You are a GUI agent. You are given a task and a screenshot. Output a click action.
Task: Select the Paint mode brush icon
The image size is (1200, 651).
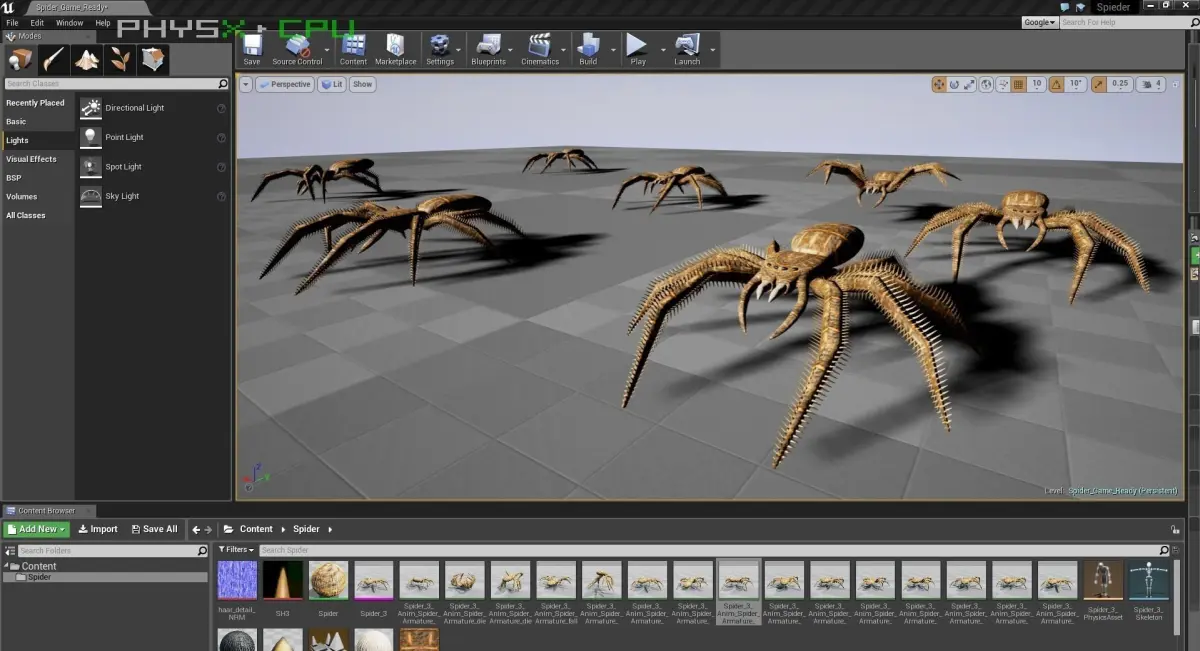(53, 59)
